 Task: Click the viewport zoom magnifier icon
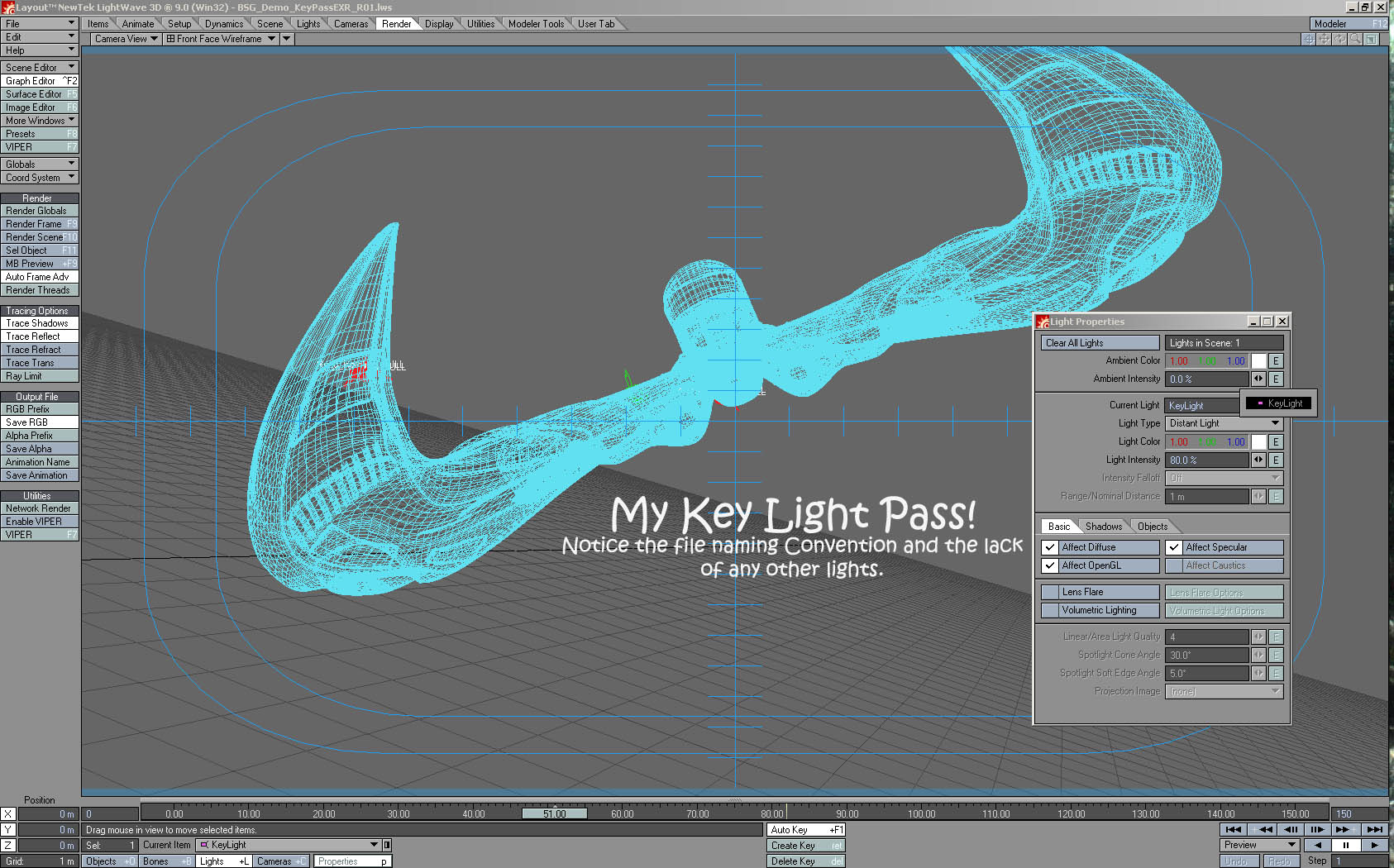coord(1356,39)
